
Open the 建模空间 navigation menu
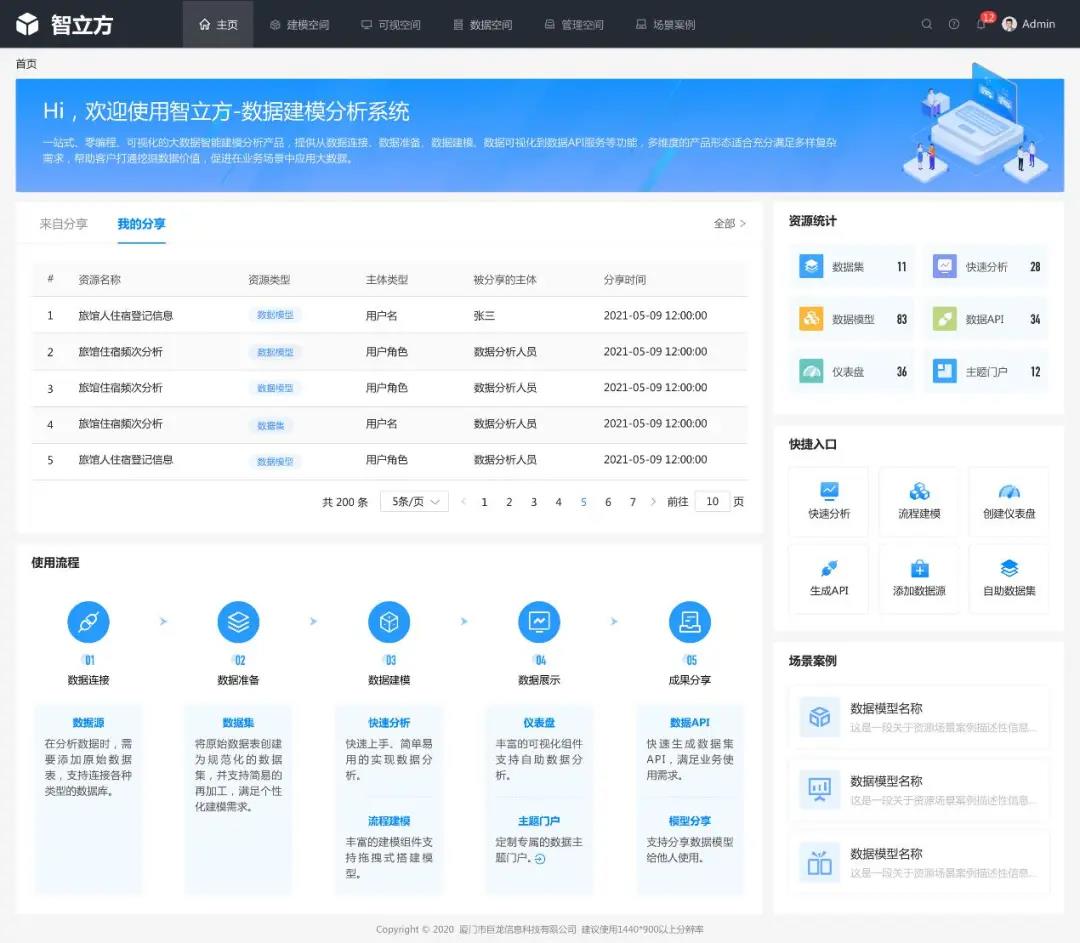(x=299, y=24)
